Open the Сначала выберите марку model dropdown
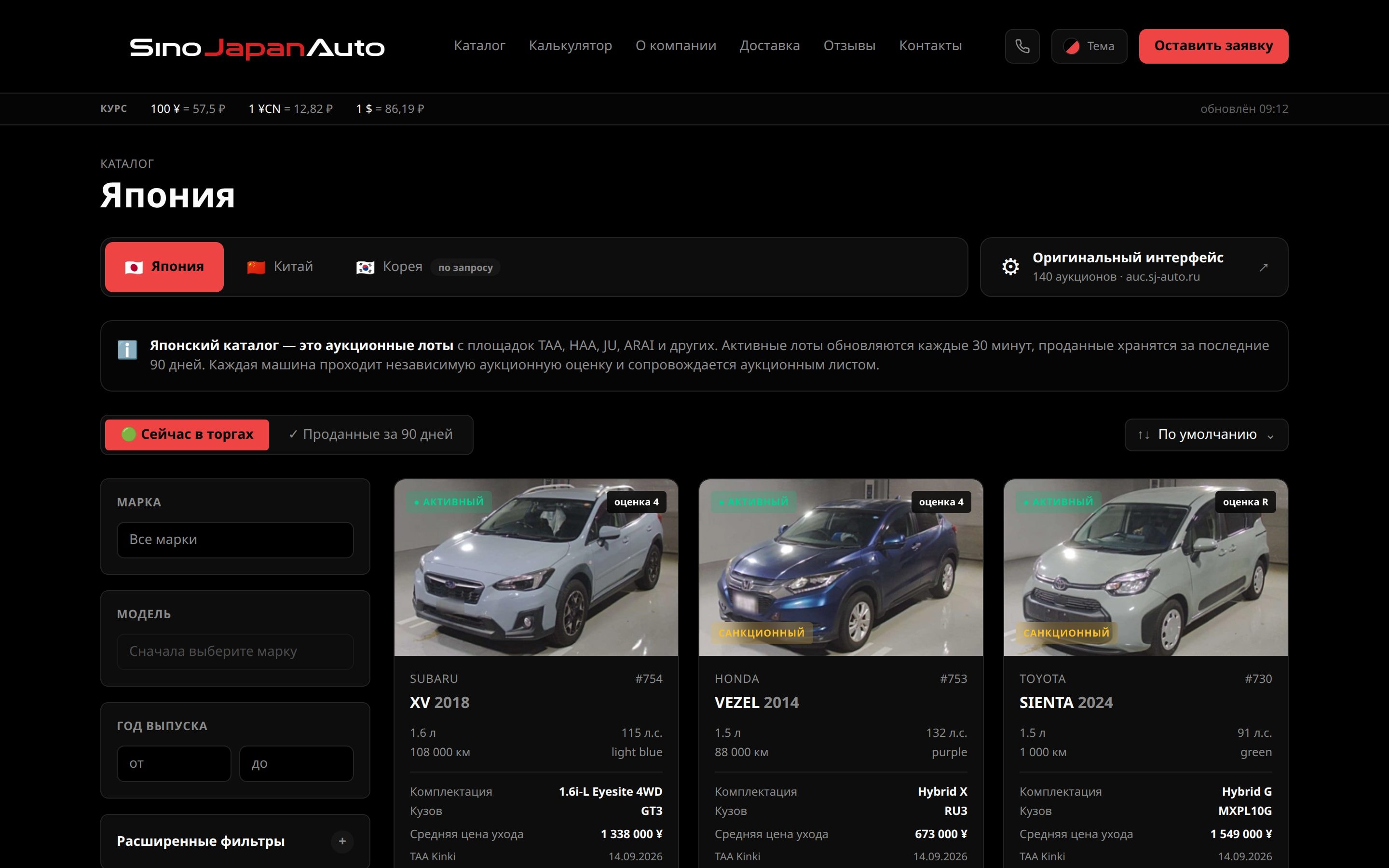 click(x=235, y=651)
